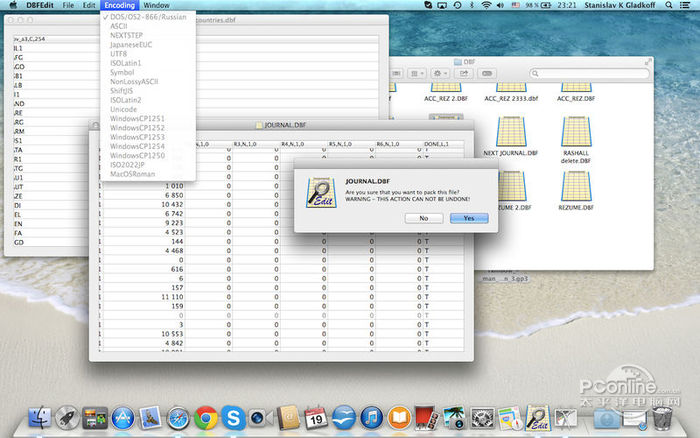Open the NEXT JOURNAL.DBF file icon
Viewport: 700px width, 438px height.
(510, 131)
